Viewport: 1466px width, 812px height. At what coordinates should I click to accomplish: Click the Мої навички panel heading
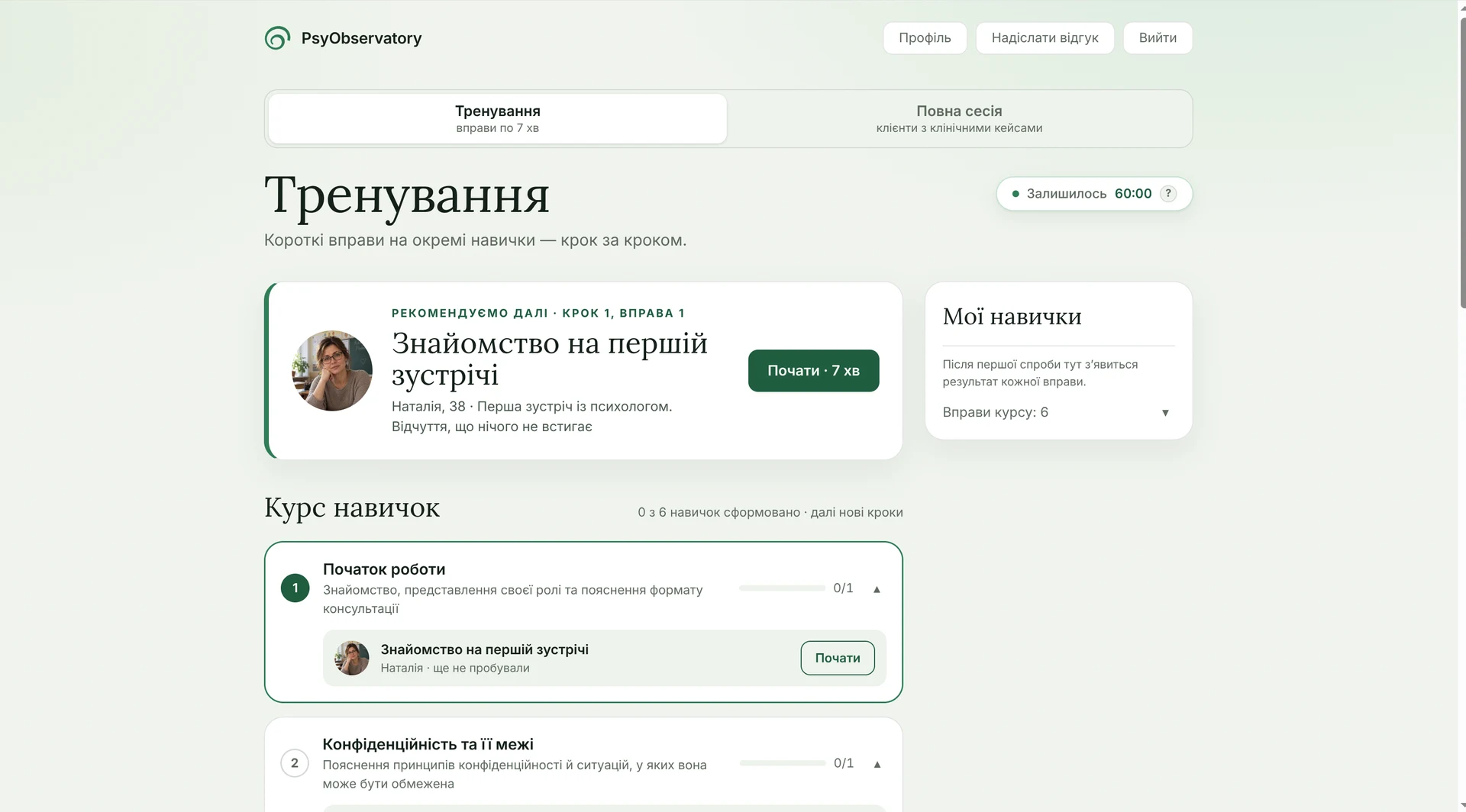(1012, 316)
